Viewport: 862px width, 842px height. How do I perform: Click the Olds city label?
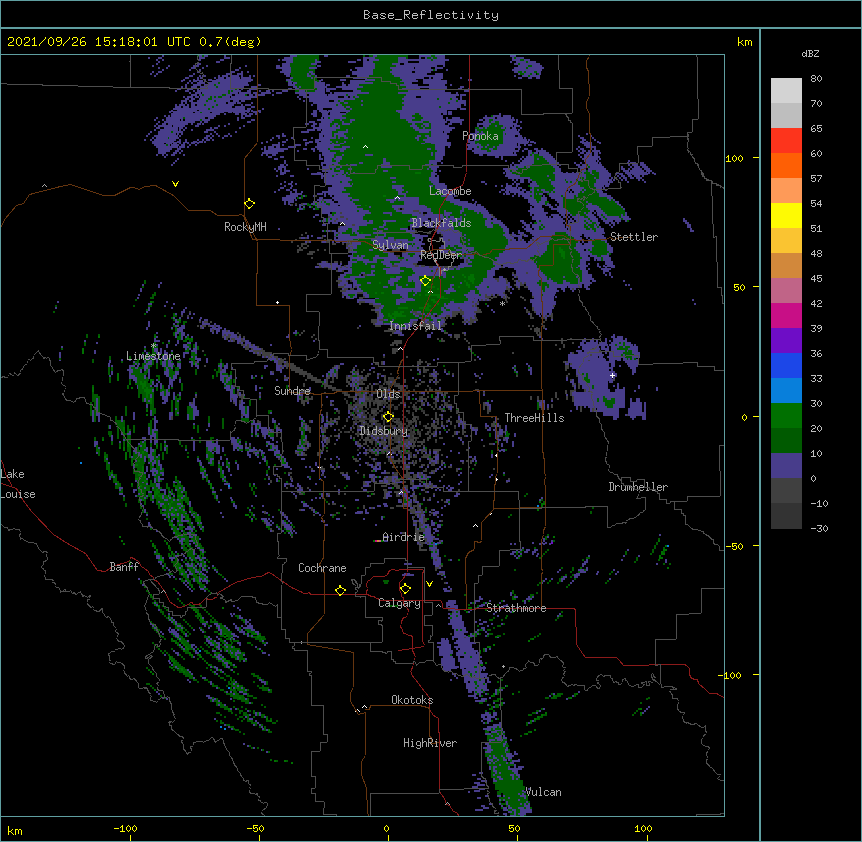click(x=388, y=394)
